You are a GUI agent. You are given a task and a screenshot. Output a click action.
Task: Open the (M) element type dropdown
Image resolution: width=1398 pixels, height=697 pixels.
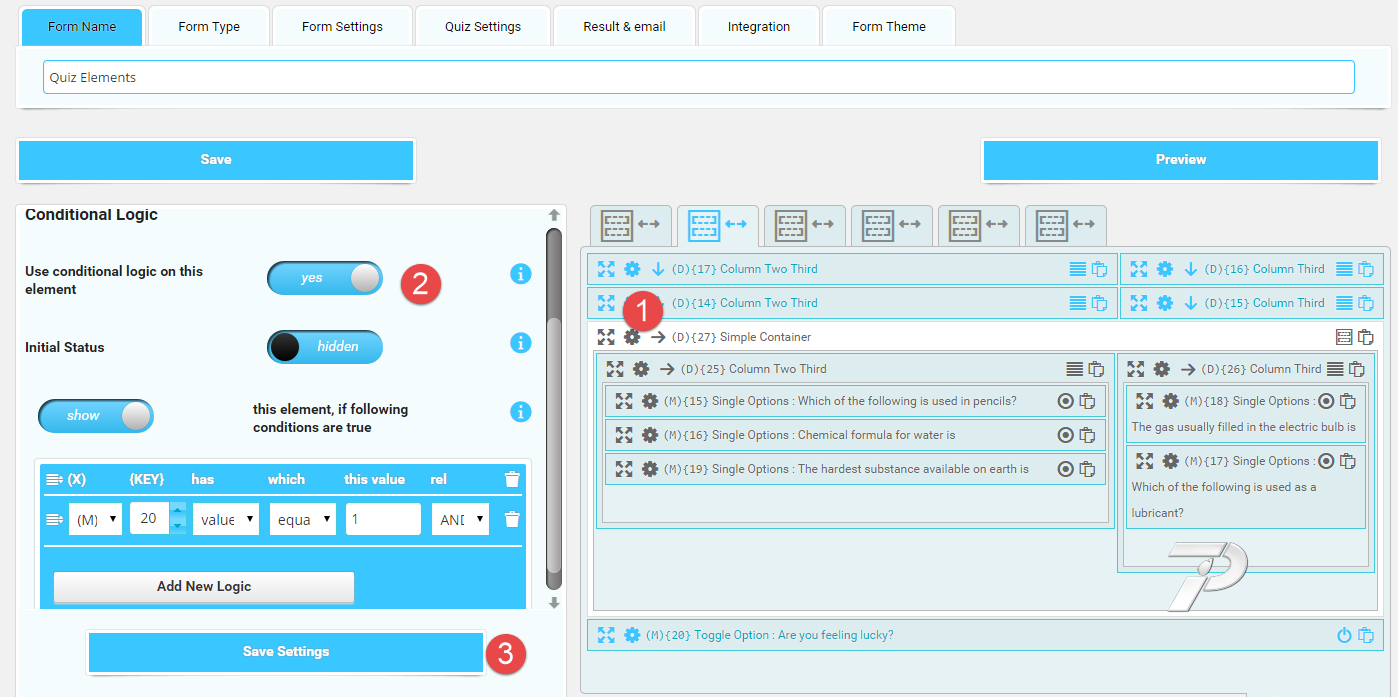(95, 519)
